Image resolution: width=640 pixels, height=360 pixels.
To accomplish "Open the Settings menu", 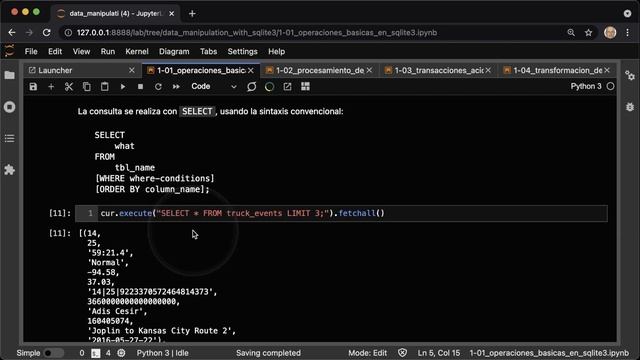I will tap(242, 51).
